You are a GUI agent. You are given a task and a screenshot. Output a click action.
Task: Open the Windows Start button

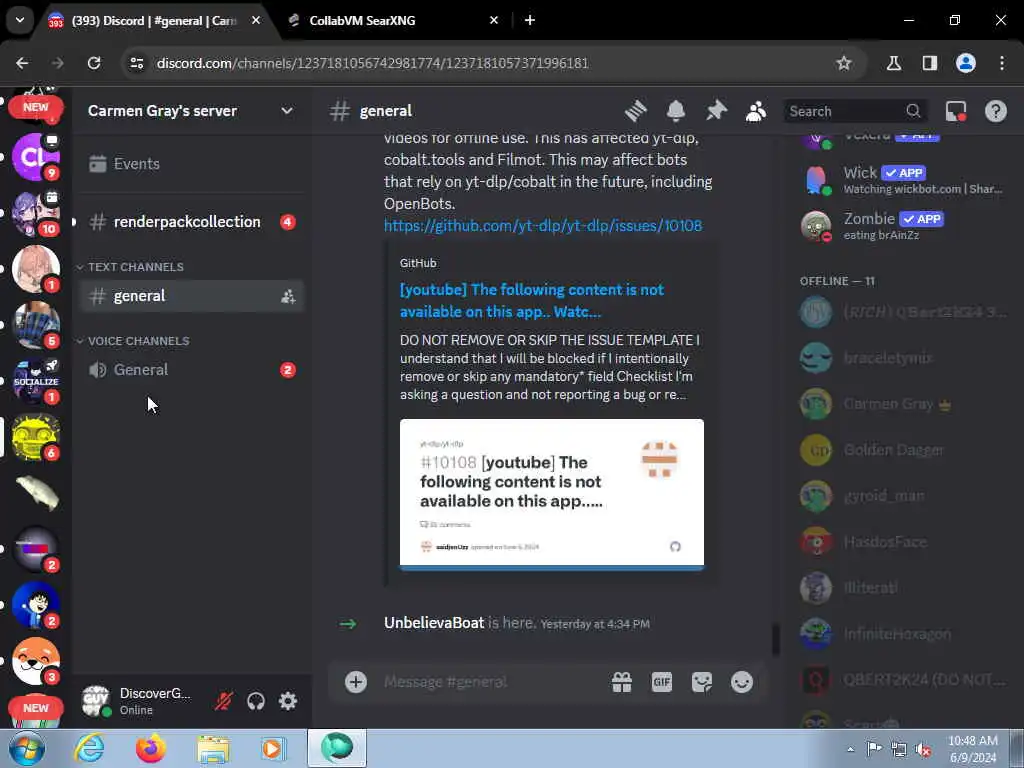(26, 748)
